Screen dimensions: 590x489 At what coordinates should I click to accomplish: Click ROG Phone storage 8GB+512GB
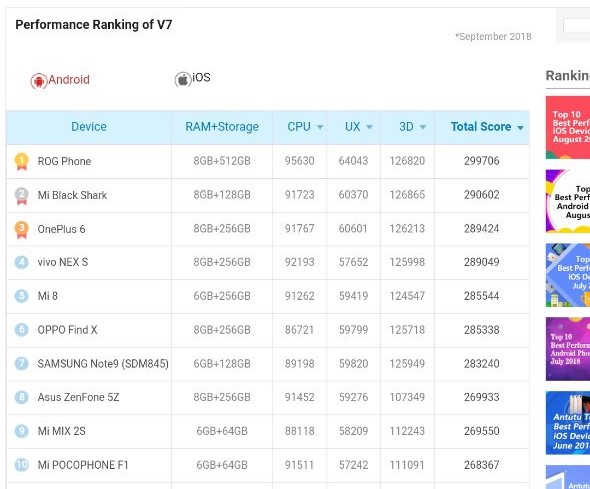222,161
